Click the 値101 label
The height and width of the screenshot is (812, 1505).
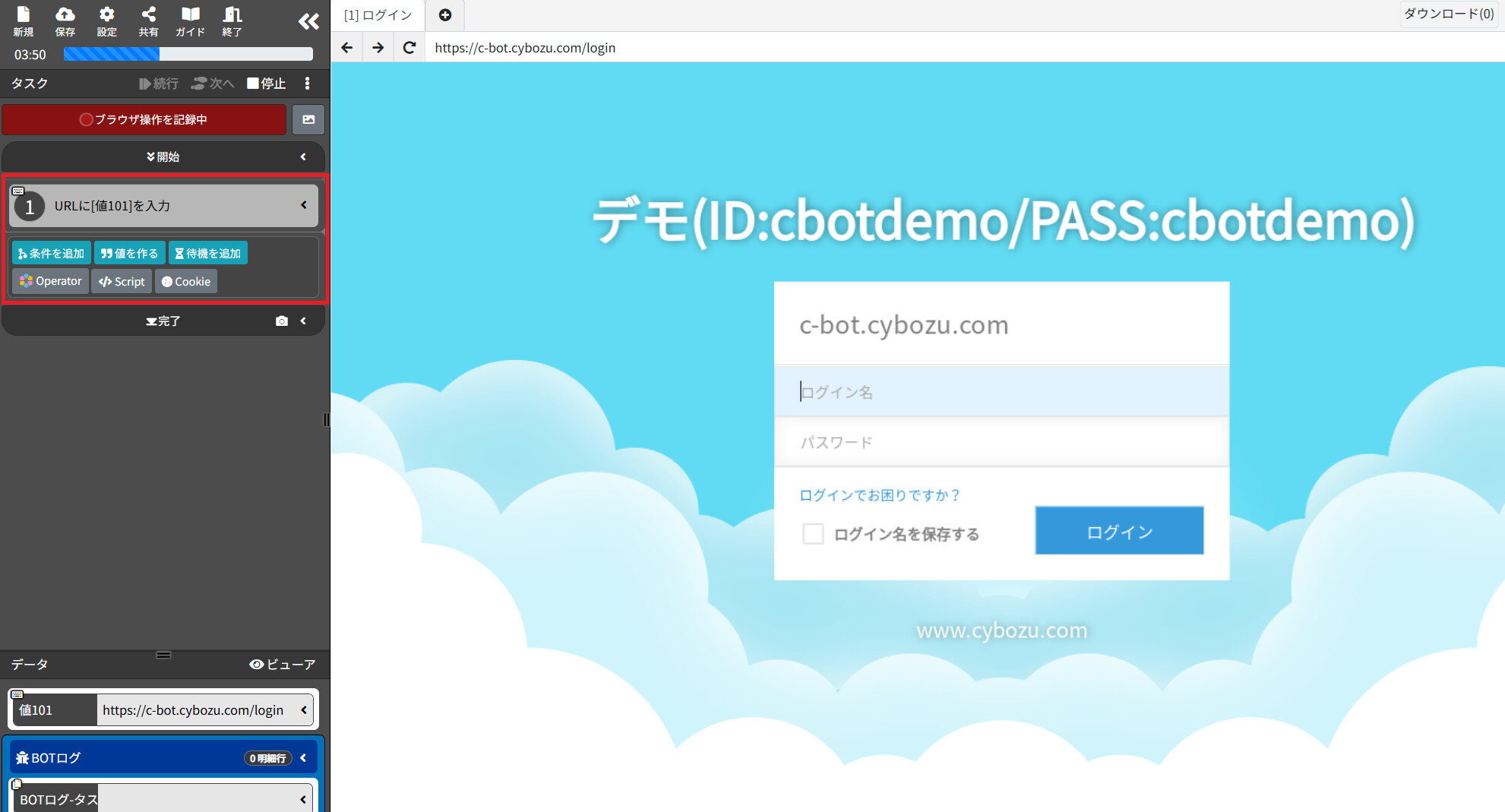coord(36,710)
